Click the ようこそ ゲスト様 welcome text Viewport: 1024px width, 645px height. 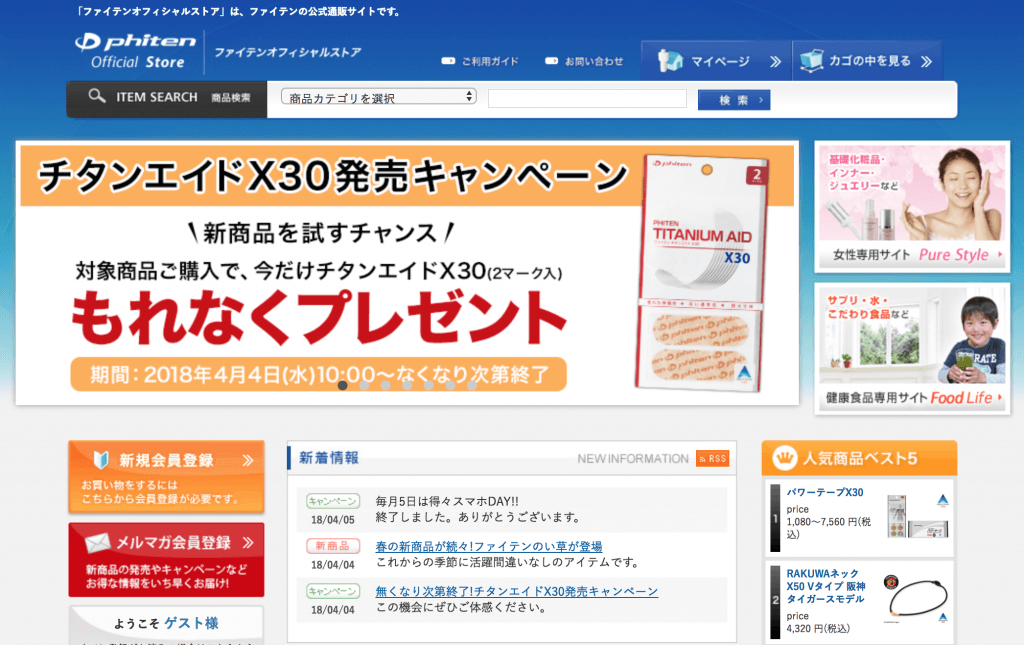[x=166, y=623]
